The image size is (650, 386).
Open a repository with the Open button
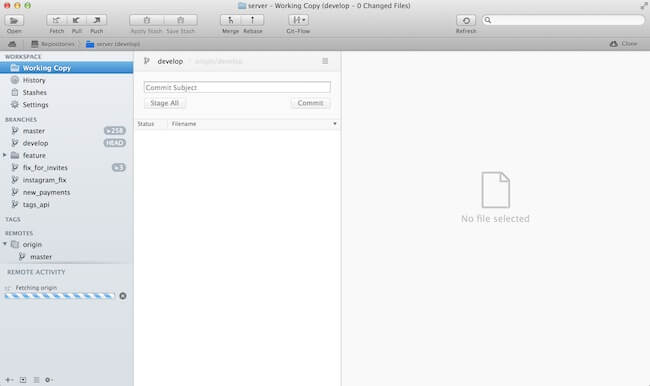pos(14,20)
